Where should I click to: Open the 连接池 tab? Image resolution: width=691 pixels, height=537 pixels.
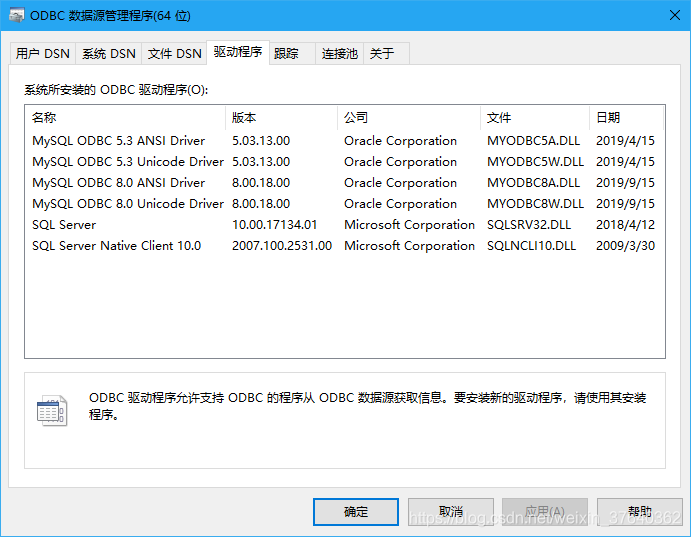pos(339,54)
